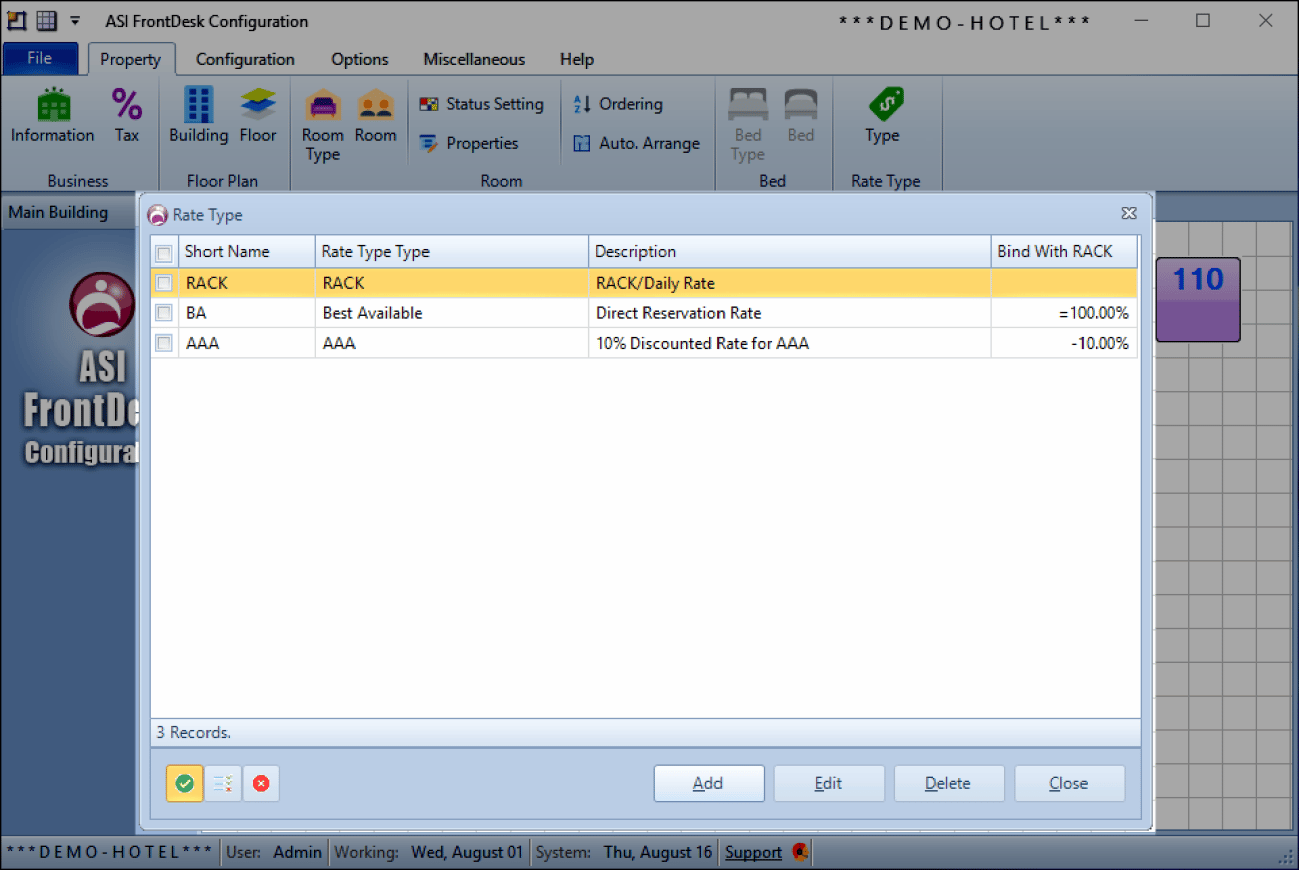
Task: Tick the checkbox for the RACK row
Action: [x=165, y=283]
